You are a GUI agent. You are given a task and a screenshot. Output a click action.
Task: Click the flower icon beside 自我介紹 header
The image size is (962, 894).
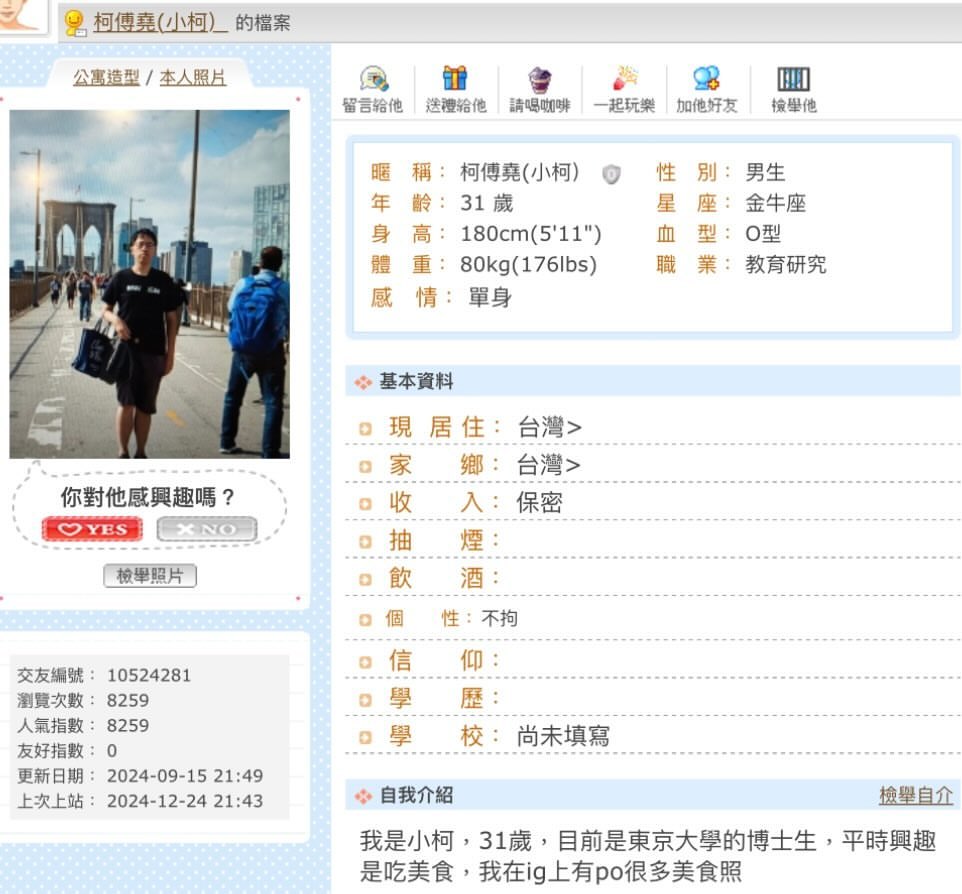pyautogui.click(x=363, y=796)
